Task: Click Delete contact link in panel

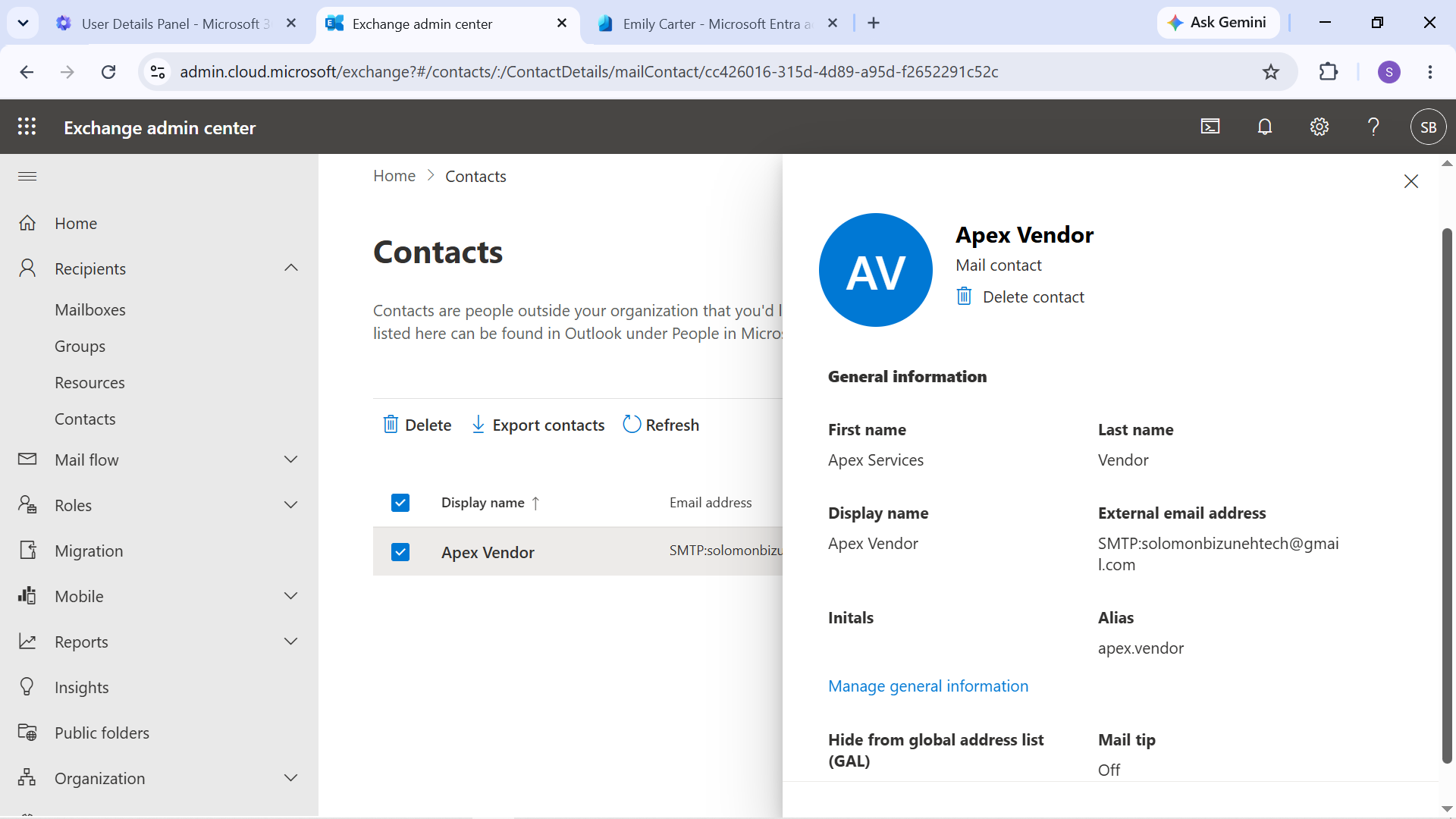Action: tap(1034, 297)
